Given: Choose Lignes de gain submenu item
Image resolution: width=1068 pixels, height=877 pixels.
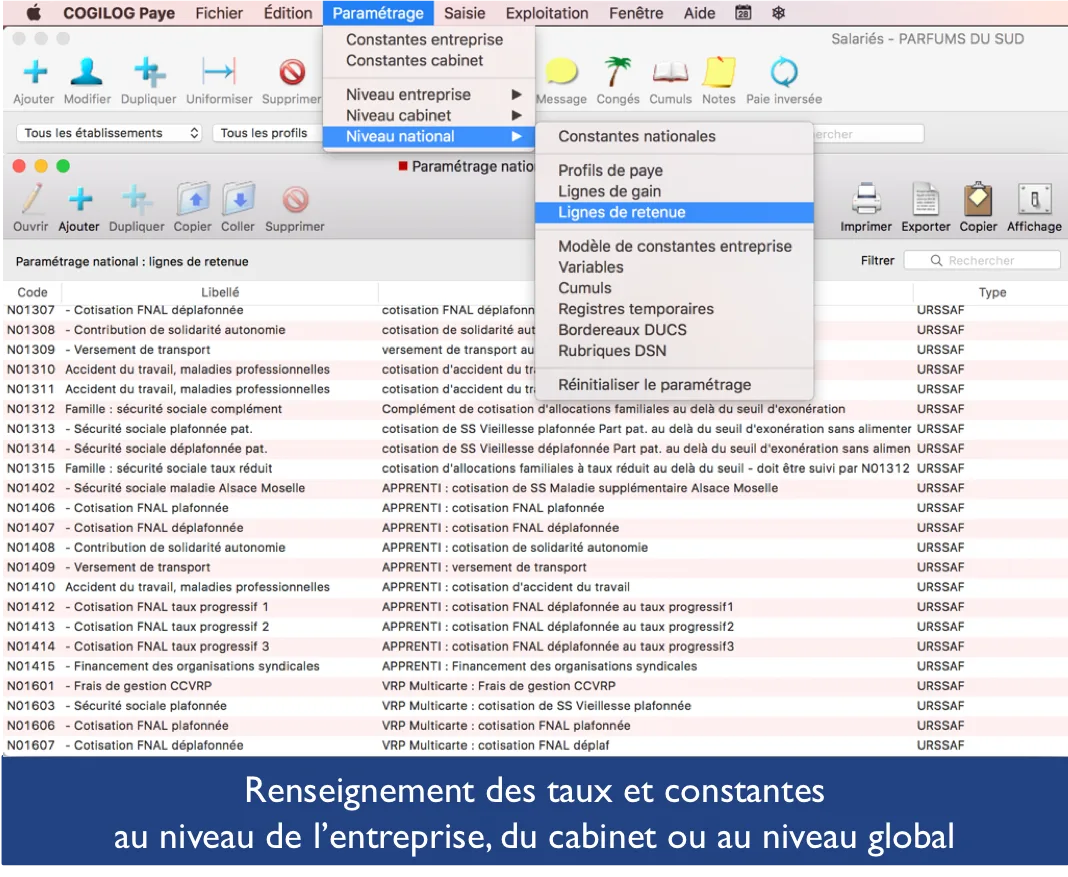Looking at the screenshot, I should click(674, 191).
